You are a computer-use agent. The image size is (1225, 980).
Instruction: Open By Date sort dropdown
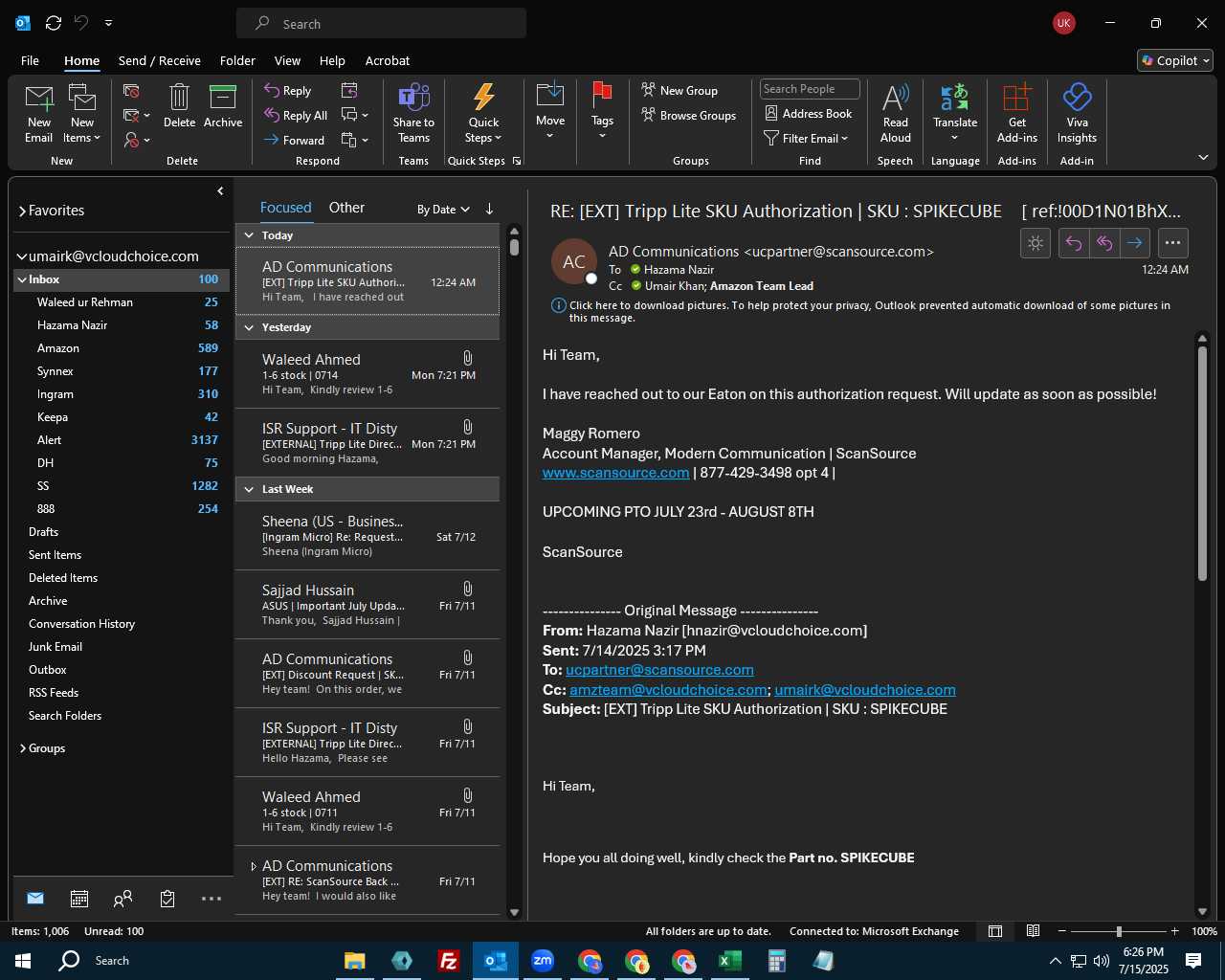443,210
